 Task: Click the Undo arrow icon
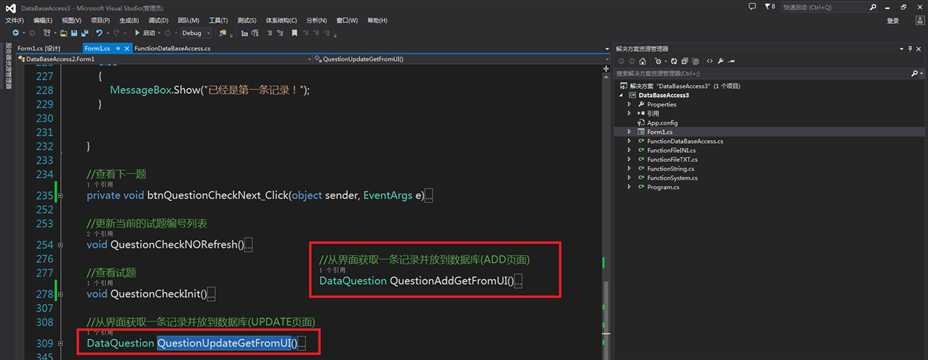[x=99, y=33]
